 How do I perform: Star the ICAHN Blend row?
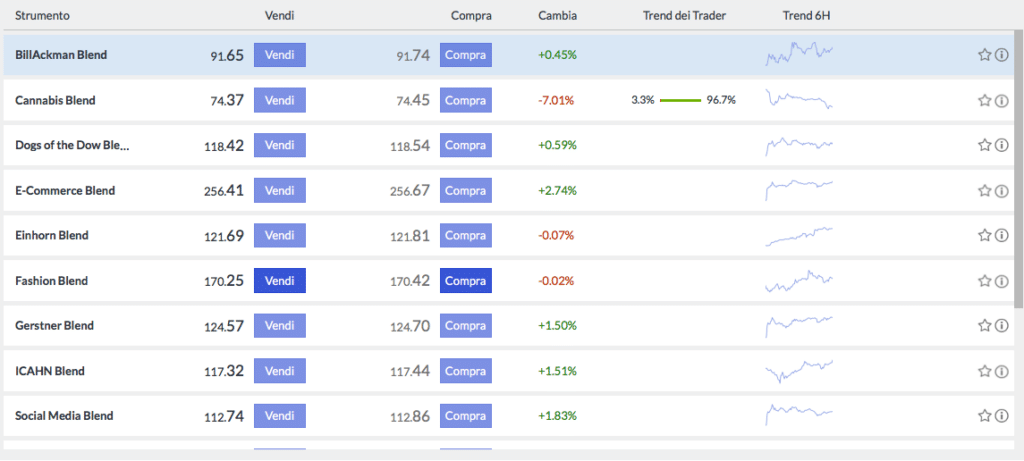point(984,371)
